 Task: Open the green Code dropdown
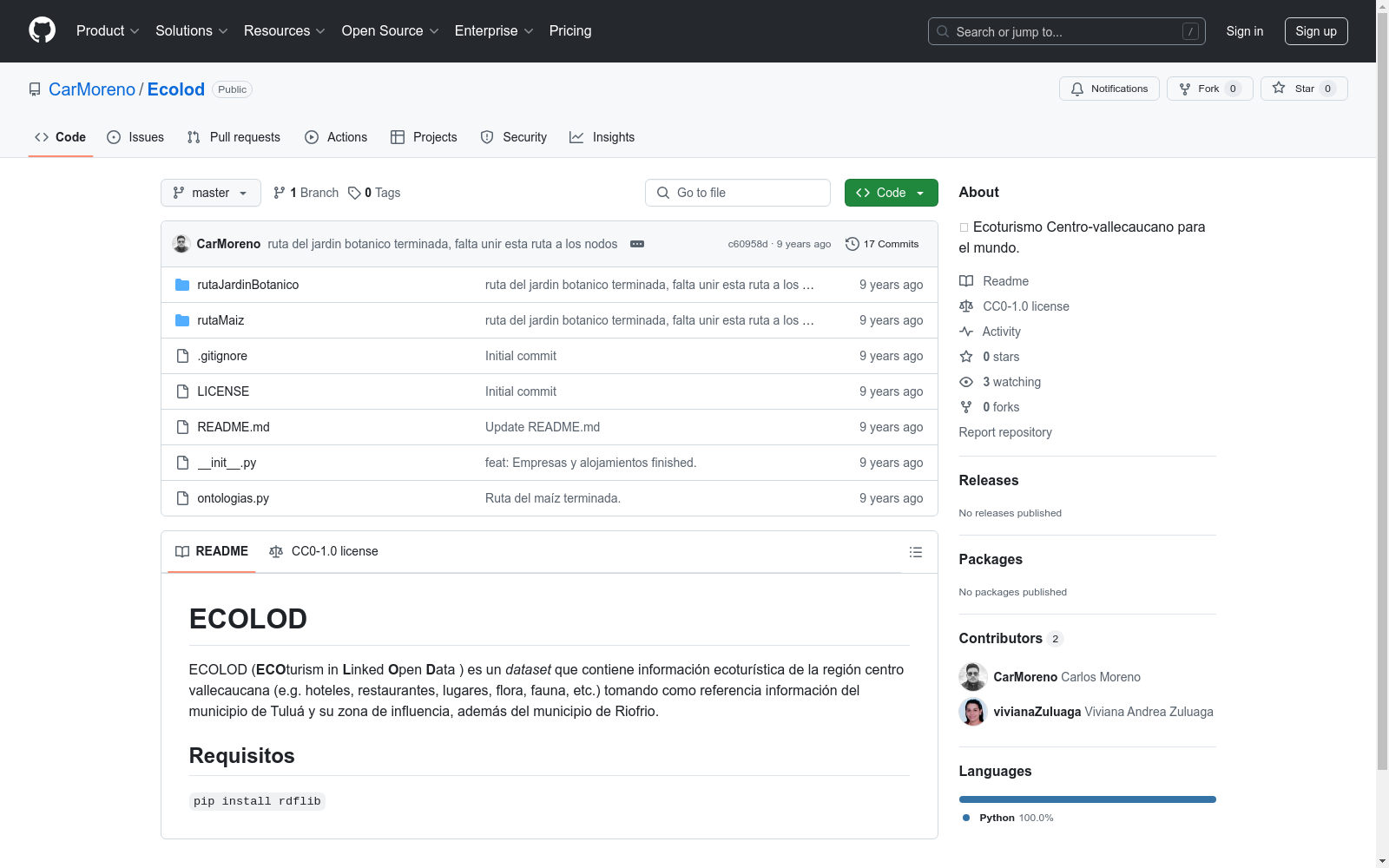892,193
